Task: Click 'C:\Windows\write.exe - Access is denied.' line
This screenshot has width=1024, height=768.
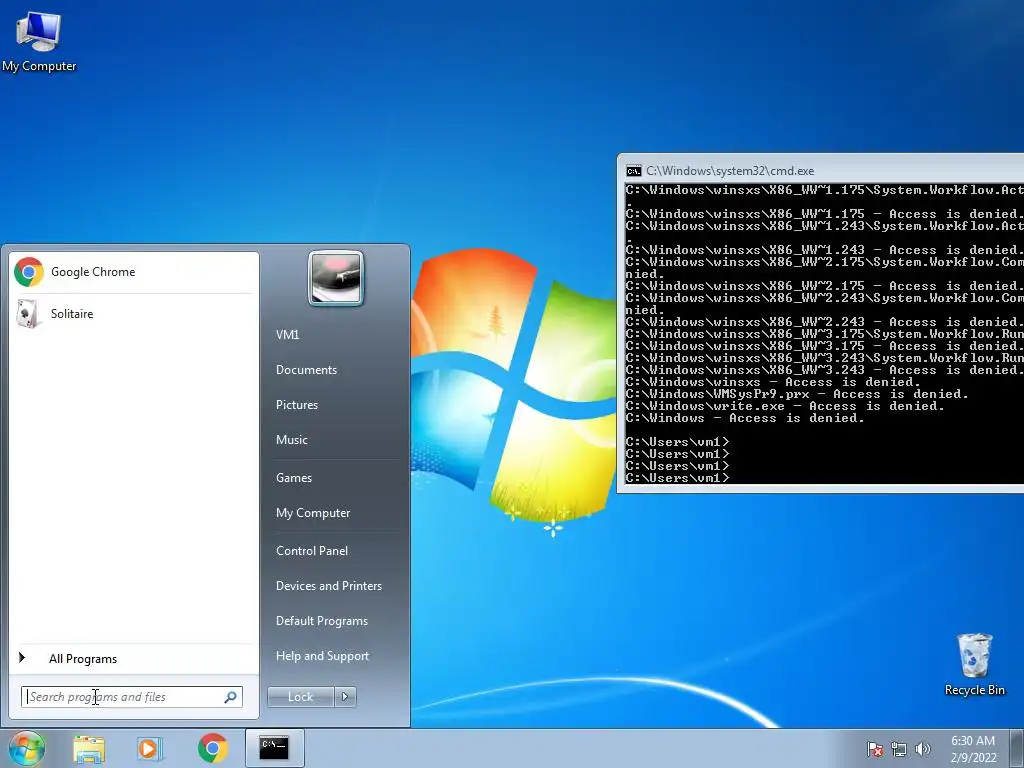Action: [785, 406]
